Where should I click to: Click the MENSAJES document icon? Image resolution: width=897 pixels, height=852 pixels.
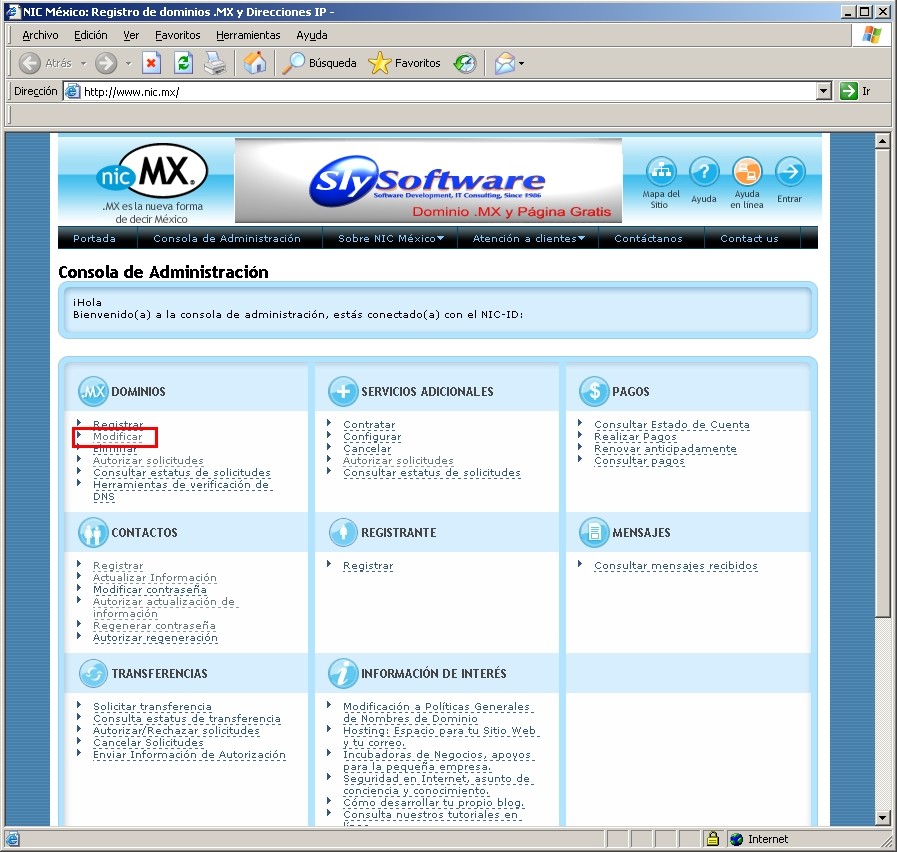pyautogui.click(x=594, y=532)
